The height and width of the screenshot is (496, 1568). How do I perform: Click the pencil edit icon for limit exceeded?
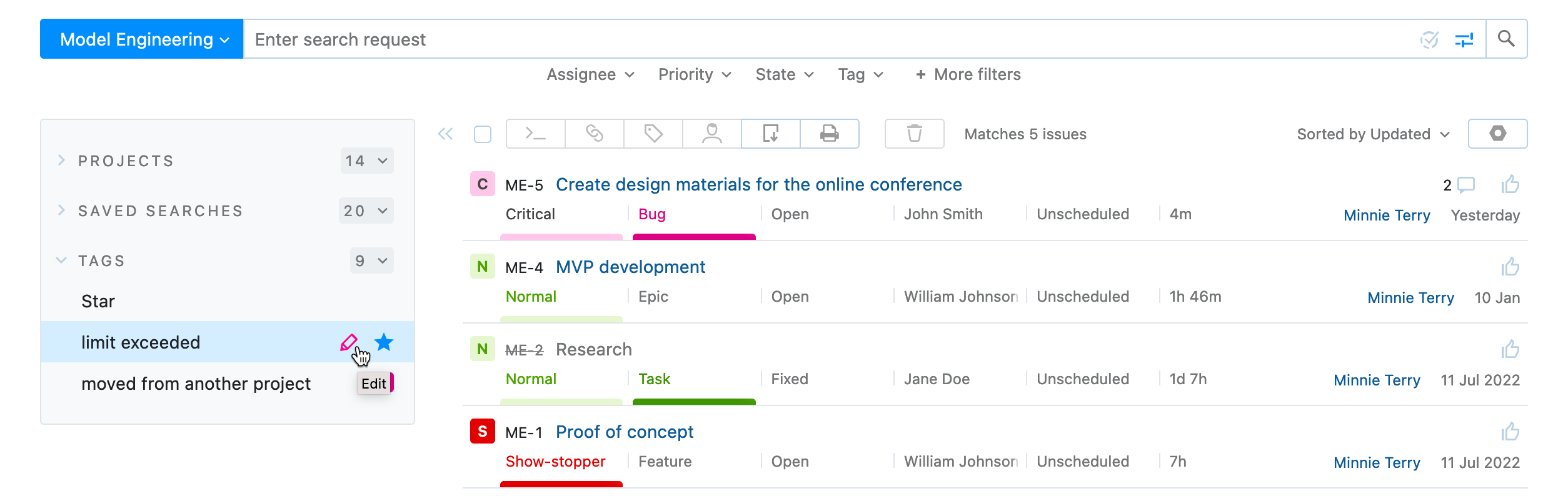(x=348, y=342)
